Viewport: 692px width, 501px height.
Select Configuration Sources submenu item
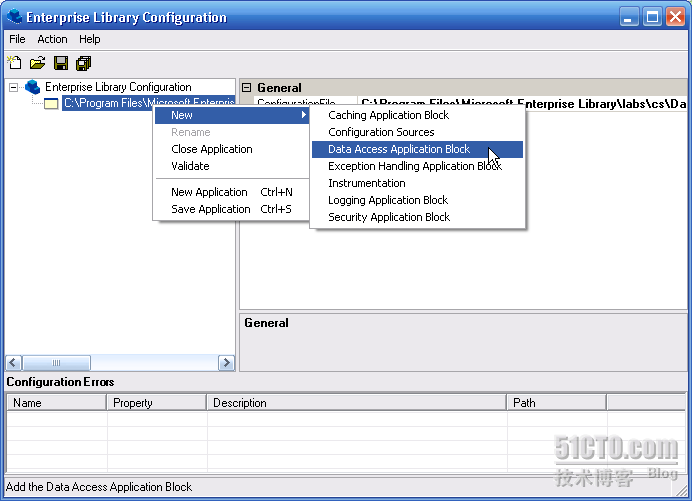click(x=417, y=132)
